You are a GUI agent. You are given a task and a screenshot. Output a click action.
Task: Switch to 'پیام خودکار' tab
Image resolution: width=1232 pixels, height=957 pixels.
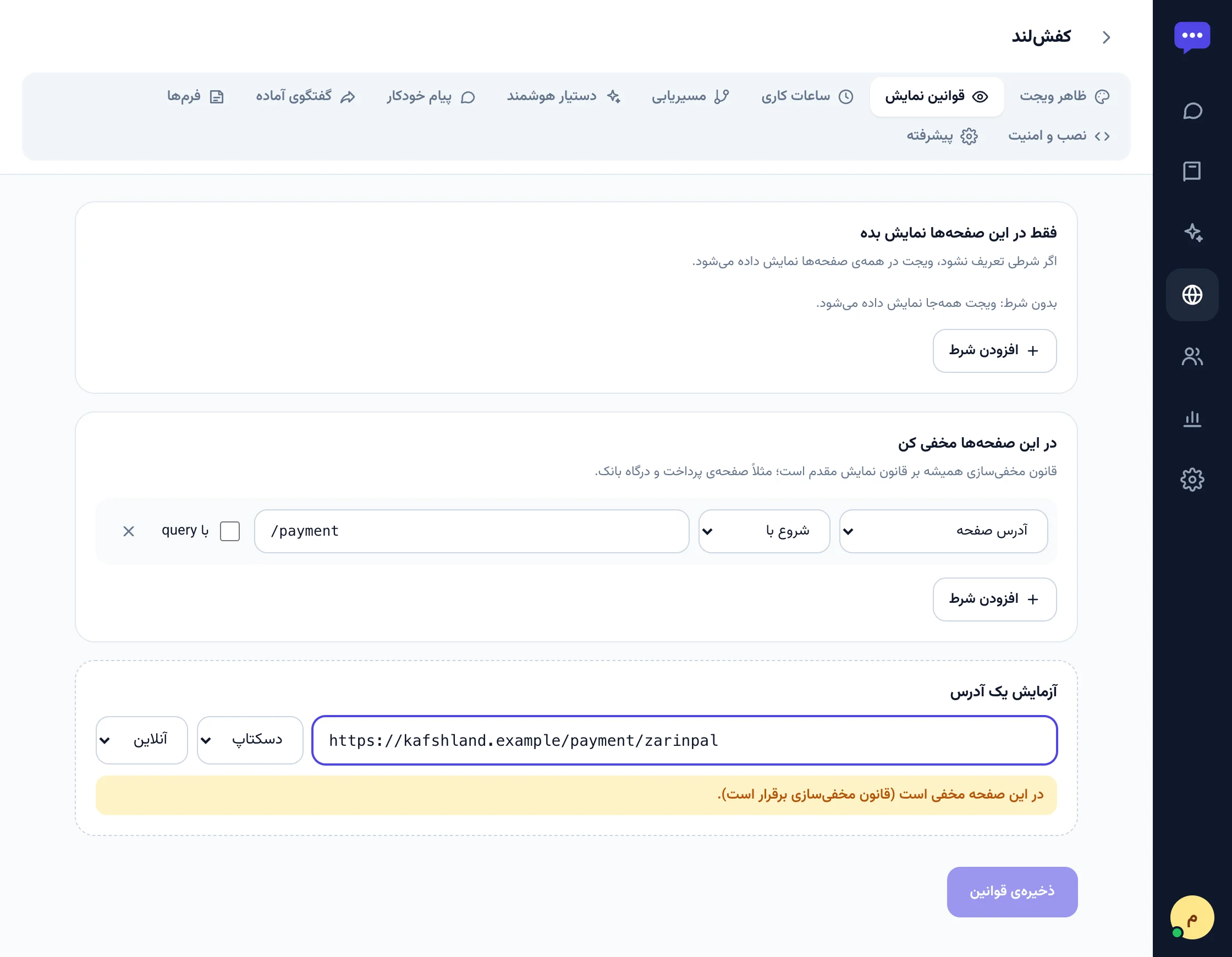tap(431, 96)
